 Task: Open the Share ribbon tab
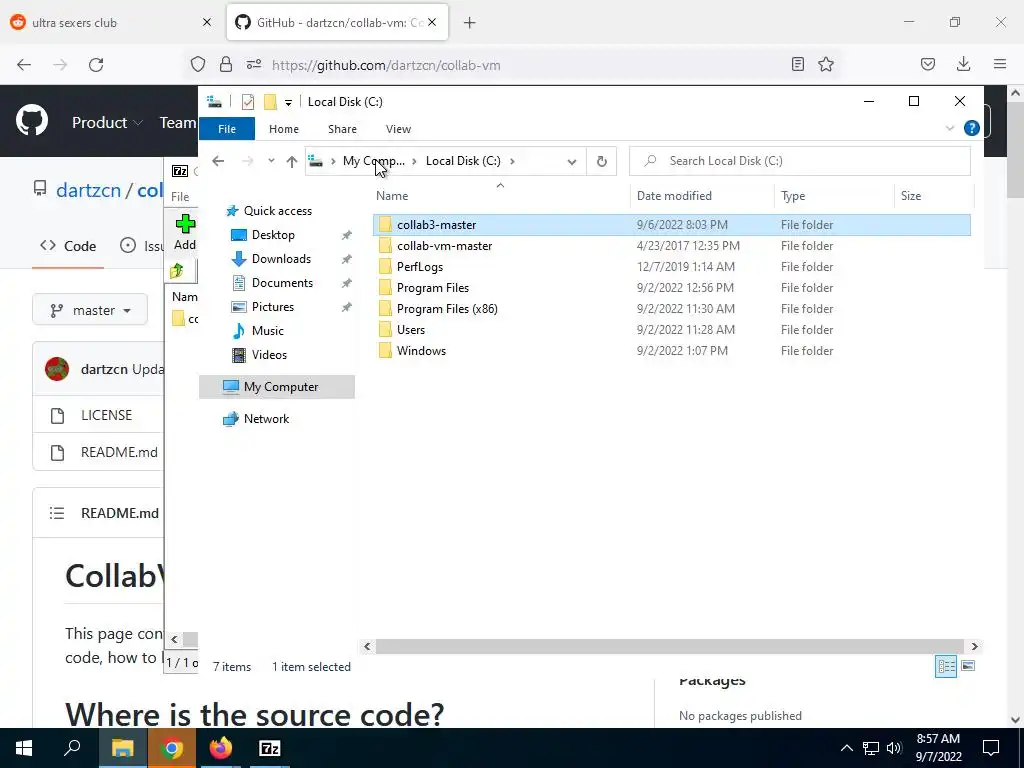342,129
